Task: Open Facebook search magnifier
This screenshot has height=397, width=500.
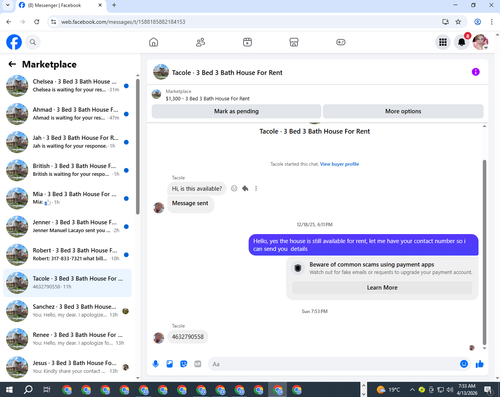Action: [x=33, y=42]
